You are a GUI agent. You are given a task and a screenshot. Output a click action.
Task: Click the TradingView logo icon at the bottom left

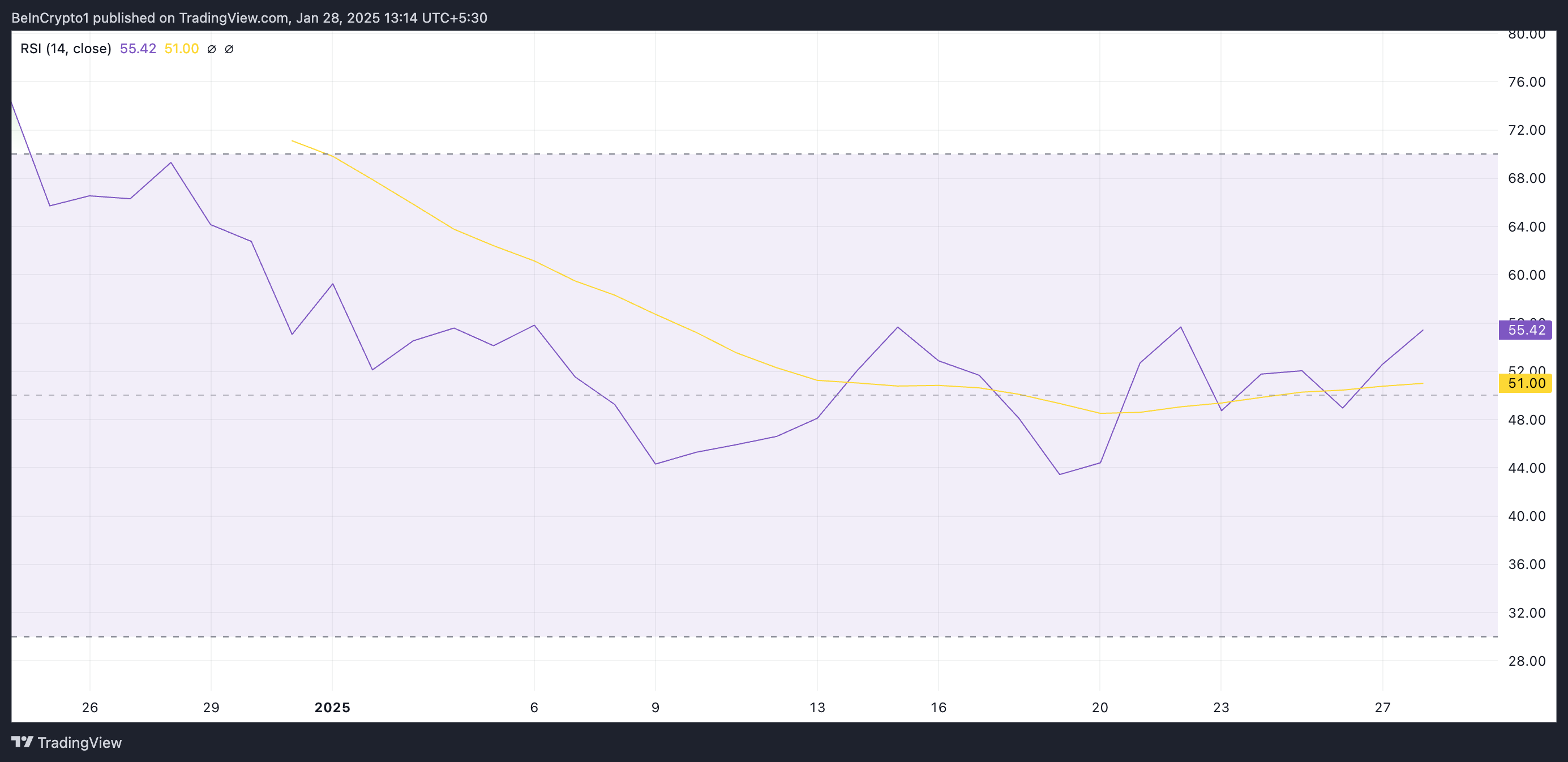pyautogui.click(x=22, y=742)
